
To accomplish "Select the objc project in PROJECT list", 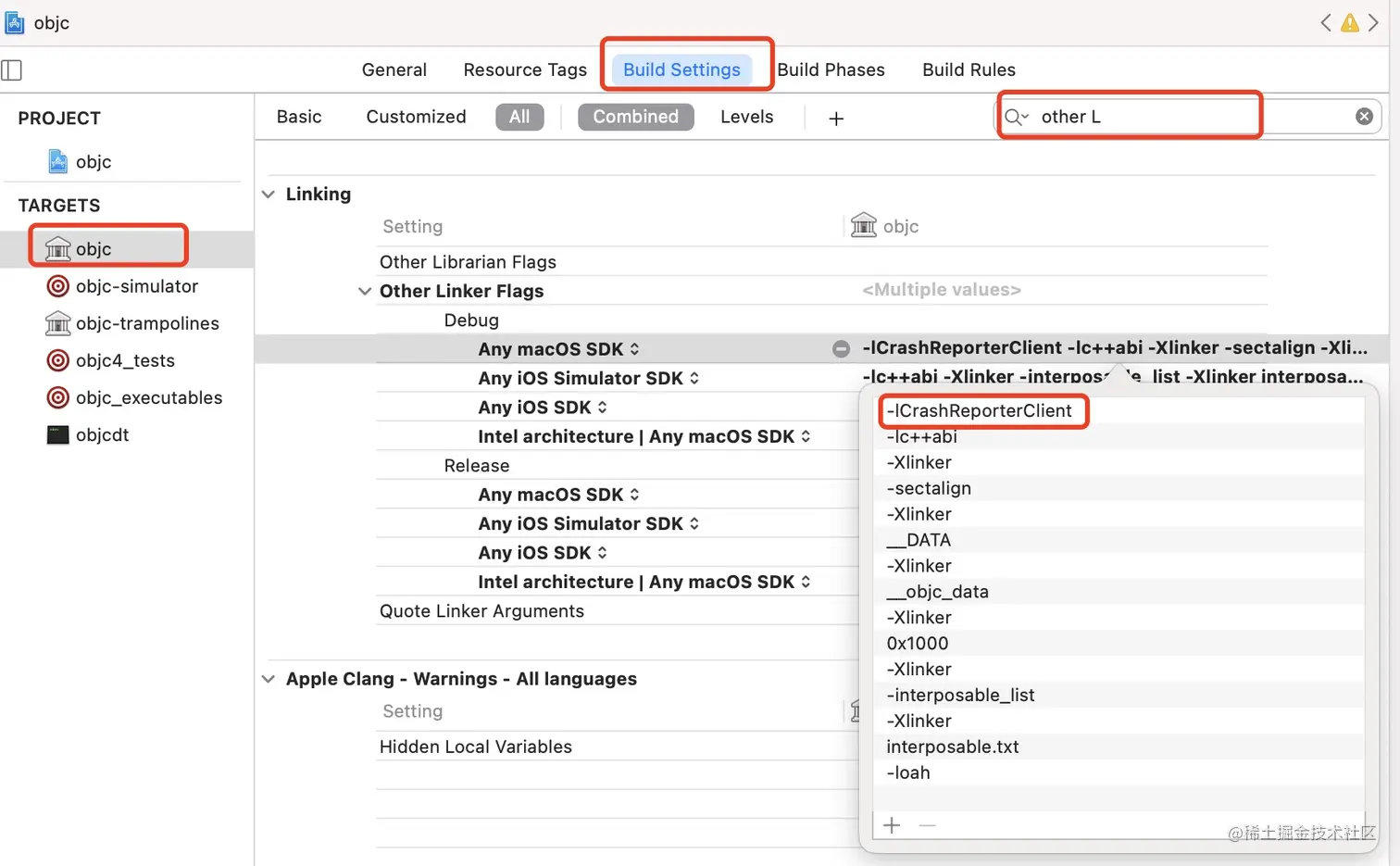I will (x=80, y=161).
